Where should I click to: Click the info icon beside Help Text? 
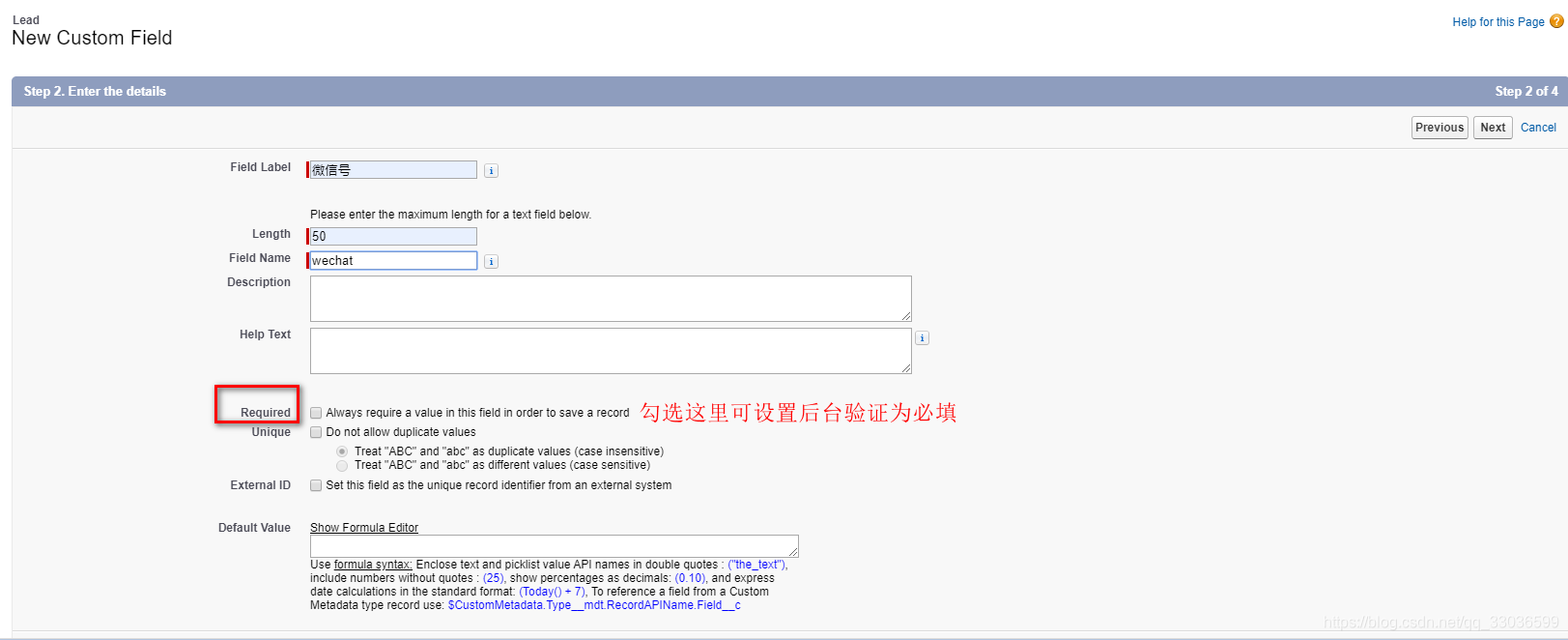[x=922, y=338]
